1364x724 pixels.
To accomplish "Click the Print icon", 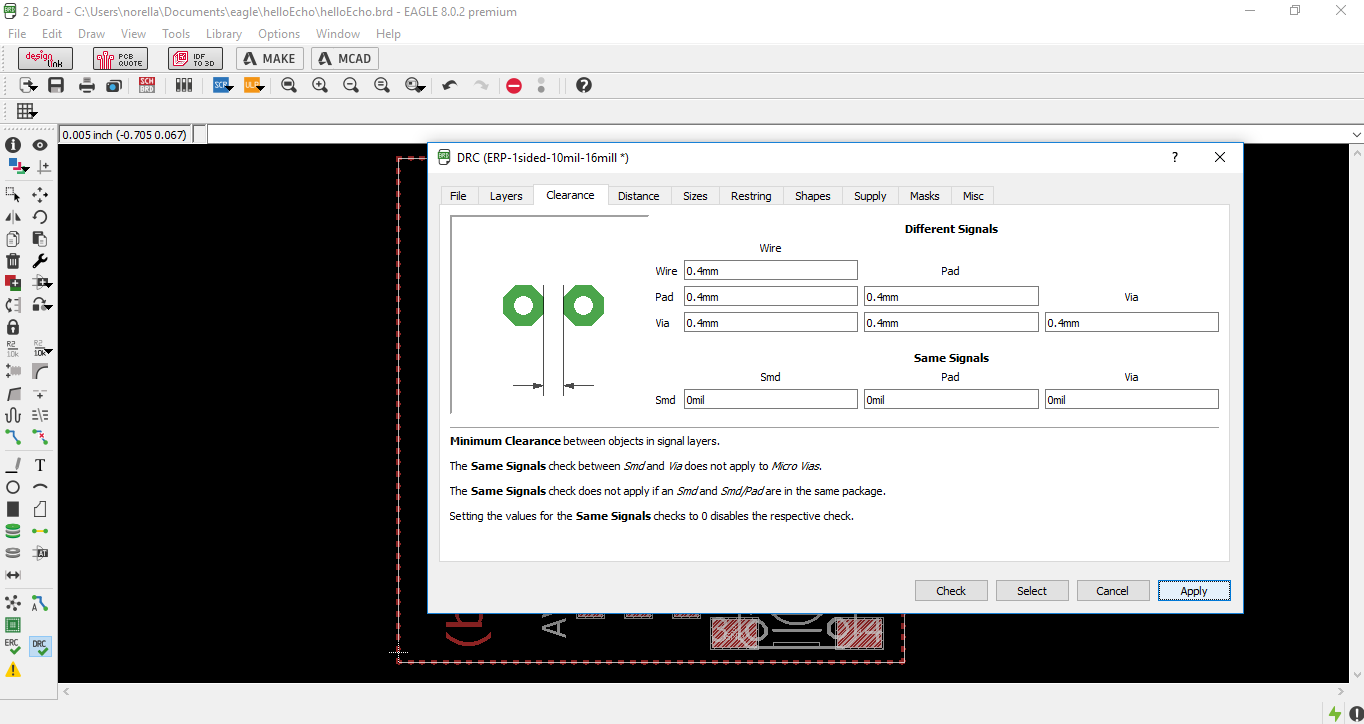I will [x=87, y=85].
